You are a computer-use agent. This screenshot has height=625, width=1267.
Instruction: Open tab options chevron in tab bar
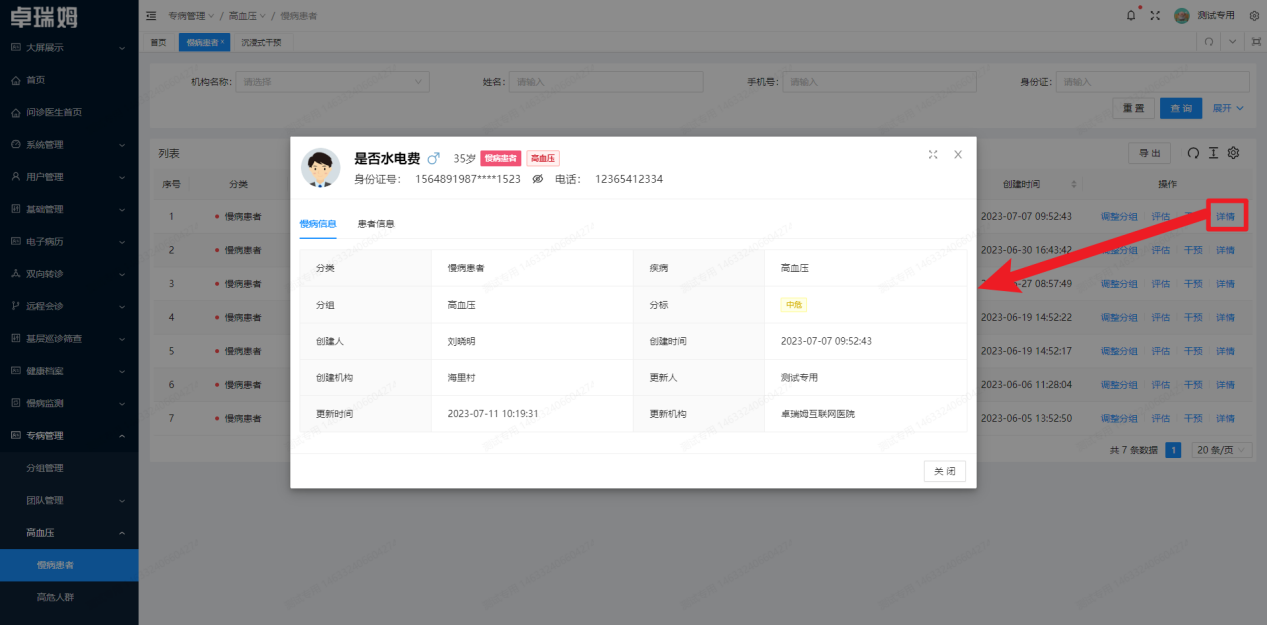point(1232,42)
